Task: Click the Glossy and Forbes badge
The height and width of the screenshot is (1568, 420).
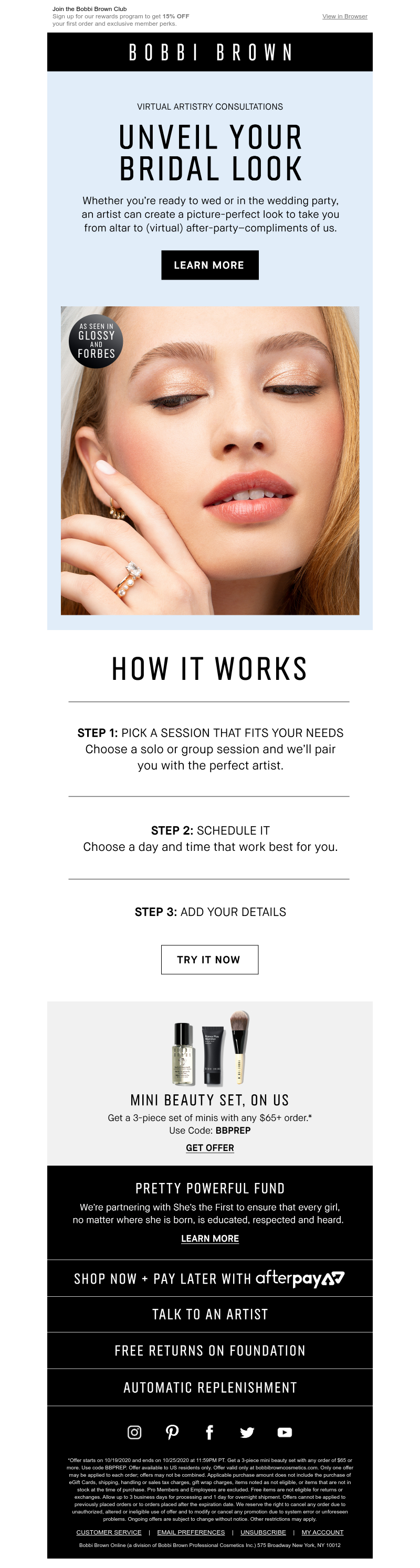Action: (x=96, y=341)
